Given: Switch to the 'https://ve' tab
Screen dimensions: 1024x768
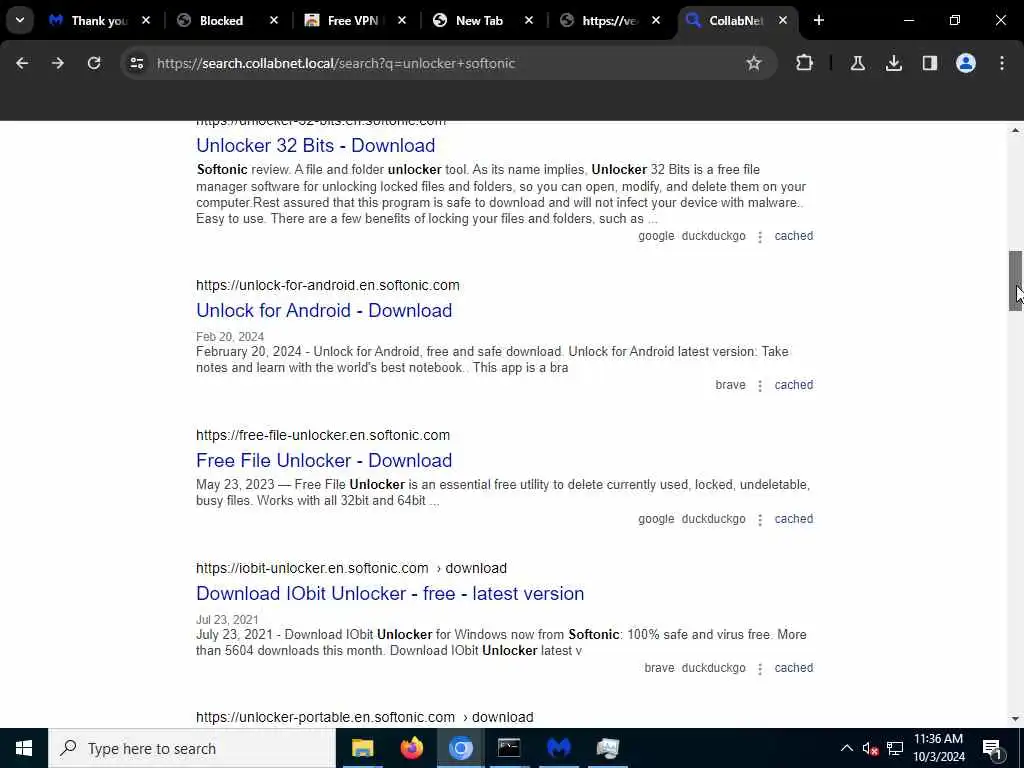Looking at the screenshot, I should pyautogui.click(x=609, y=20).
